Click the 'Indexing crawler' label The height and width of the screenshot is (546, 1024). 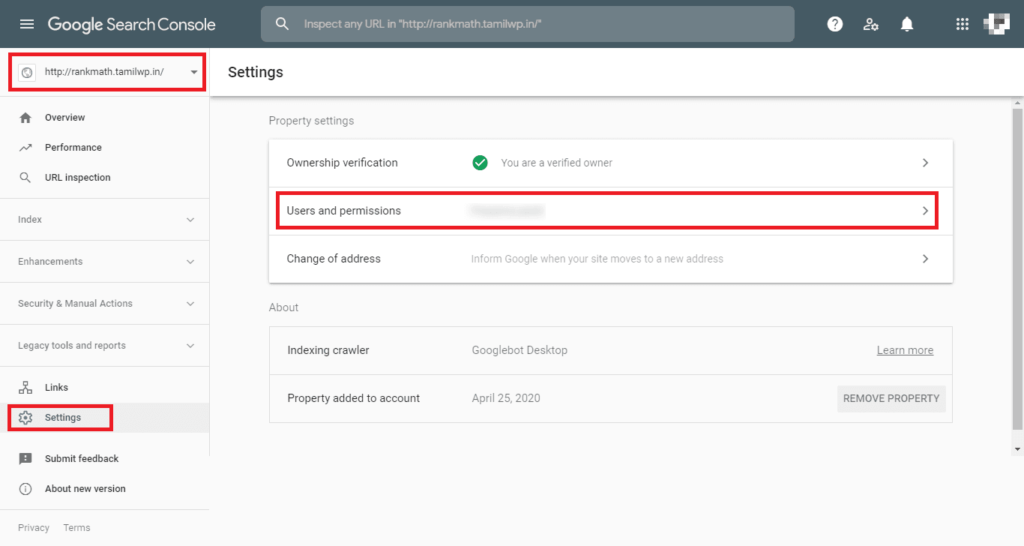[x=328, y=350]
